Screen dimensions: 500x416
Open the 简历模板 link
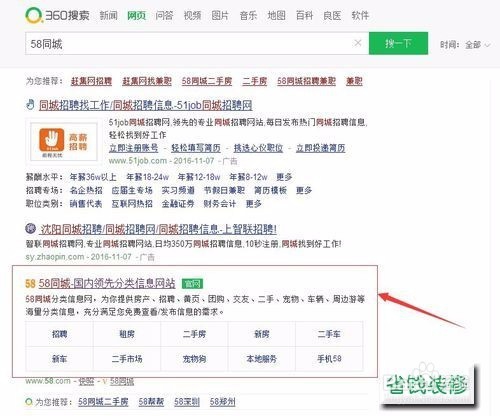pyautogui.click(x=270, y=190)
